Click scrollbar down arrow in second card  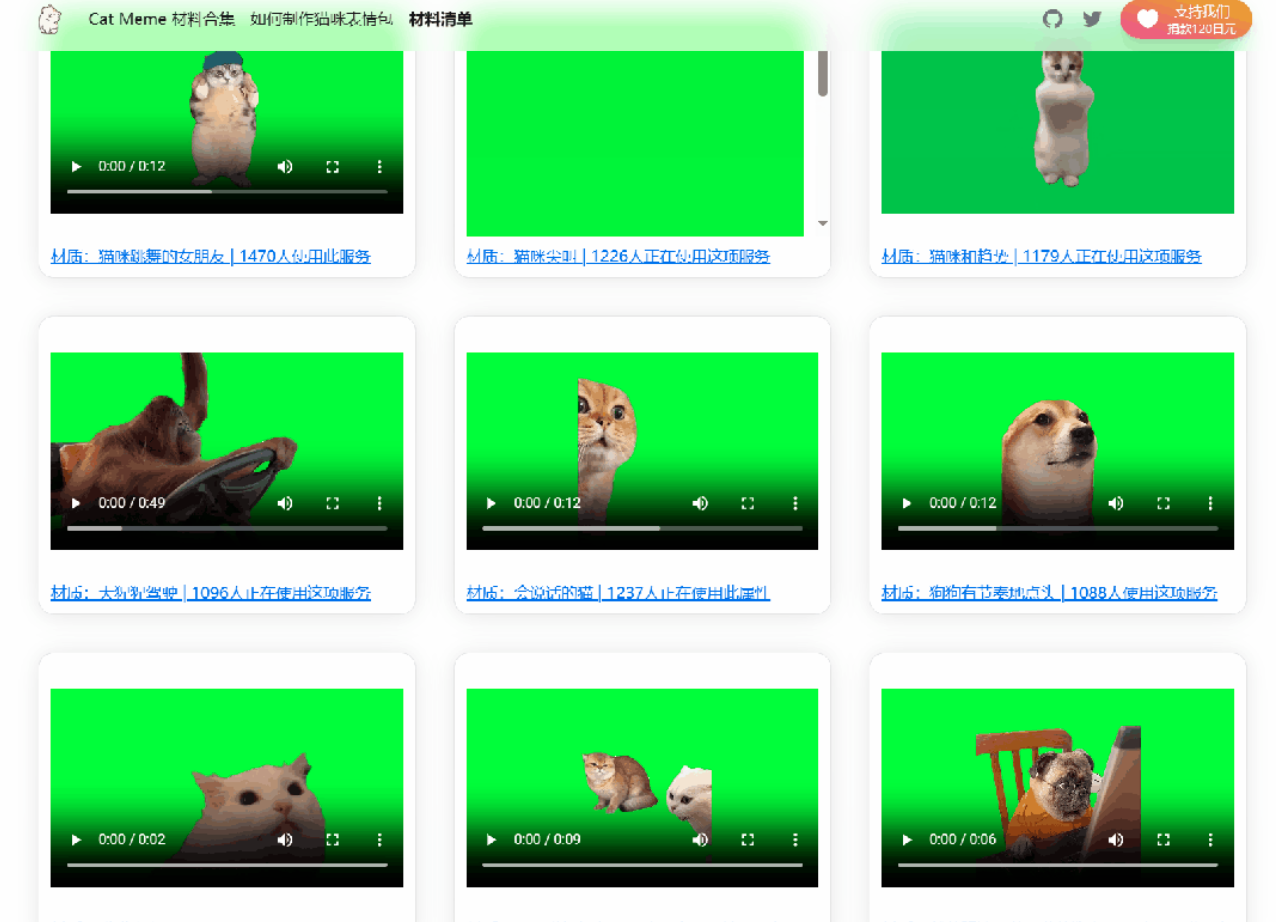point(823,223)
